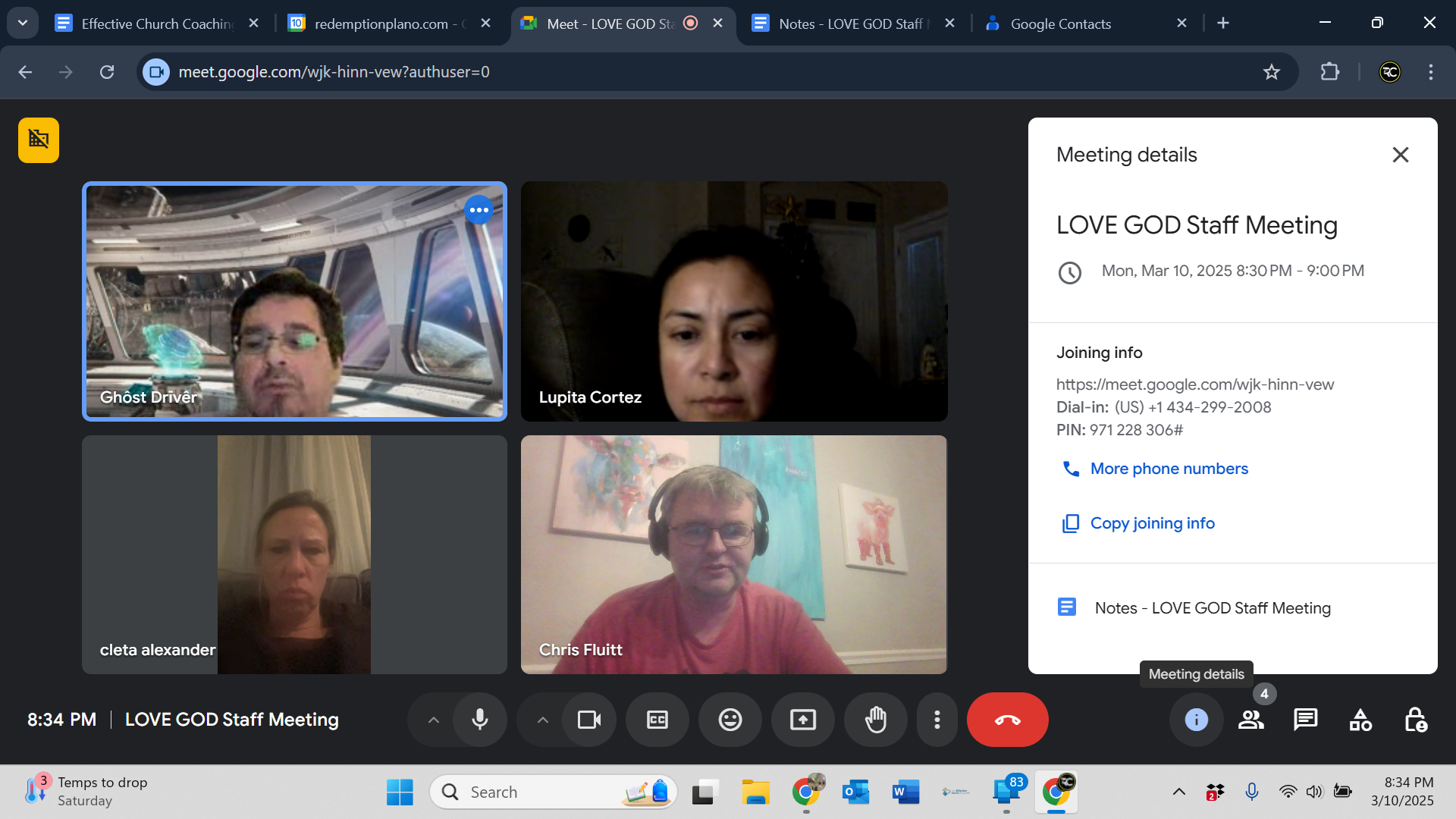Open the tab search dropdown arrow
Image resolution: width=1456 pixels, height=819 pixels.
(x=23, y=23)
